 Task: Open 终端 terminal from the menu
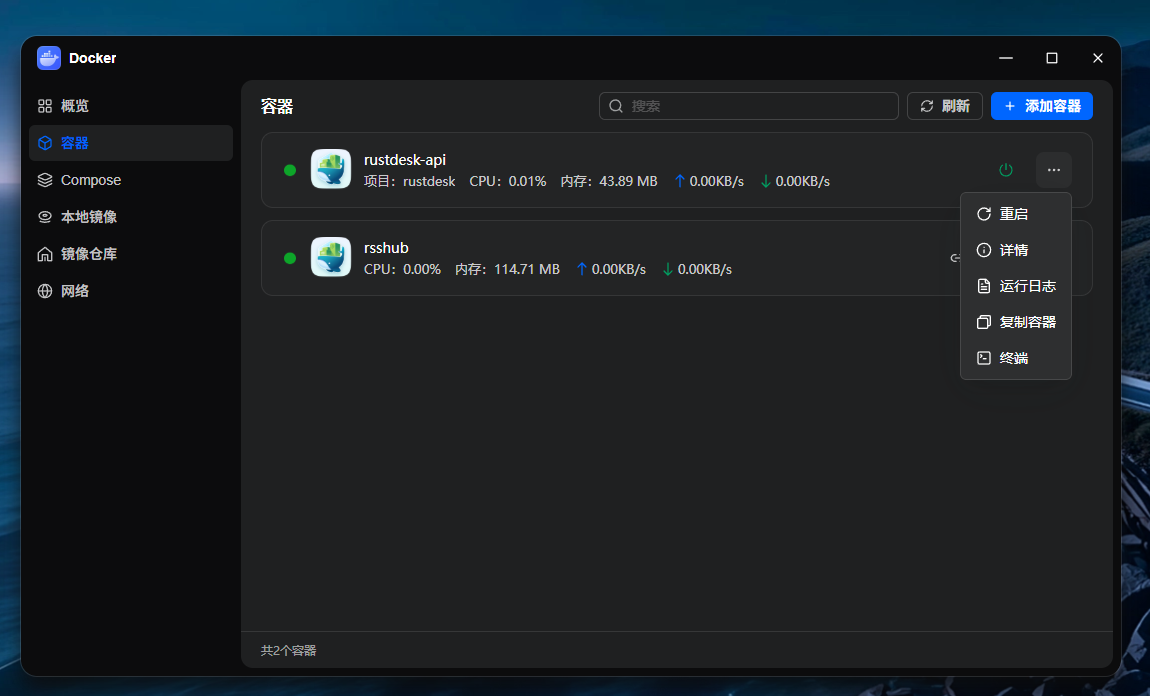pyautogui.click(x=1016, y=358)
